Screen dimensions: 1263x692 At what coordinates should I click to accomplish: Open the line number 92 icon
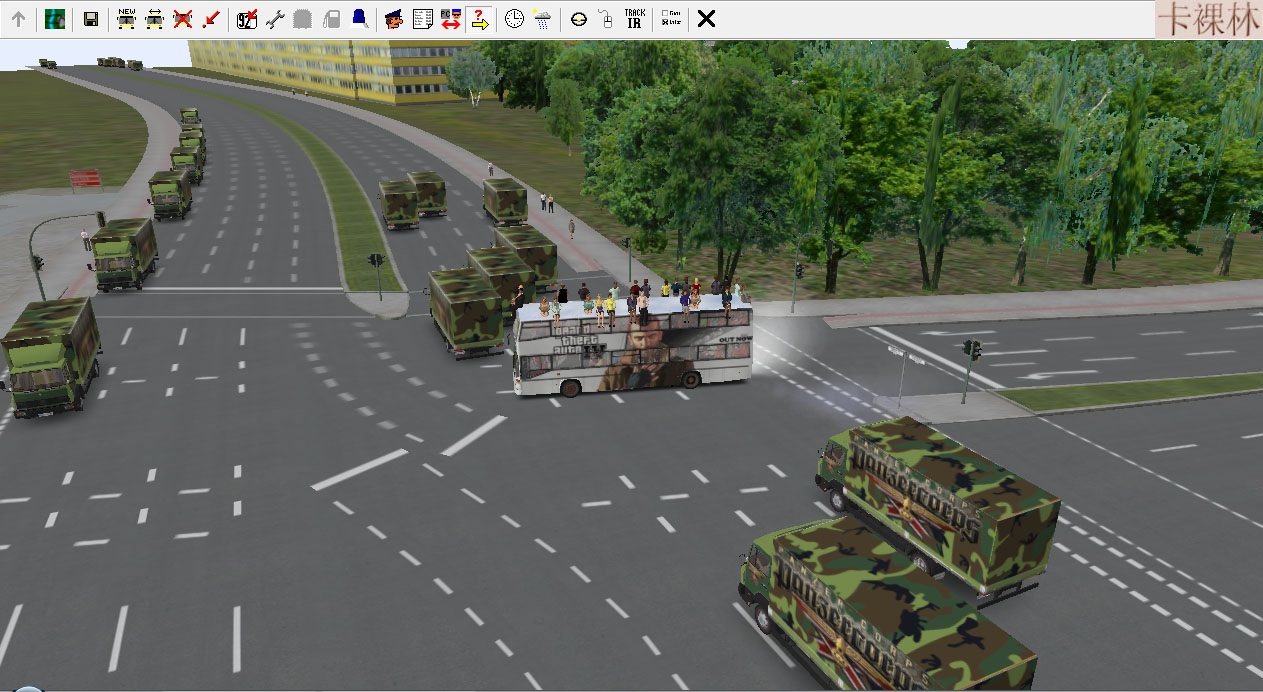[x=247, y=19]
